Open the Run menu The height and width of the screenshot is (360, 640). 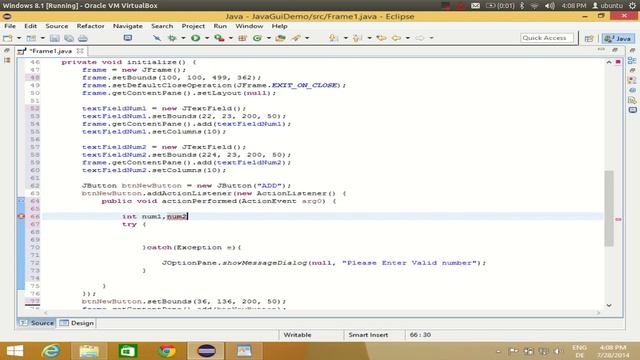220,26
